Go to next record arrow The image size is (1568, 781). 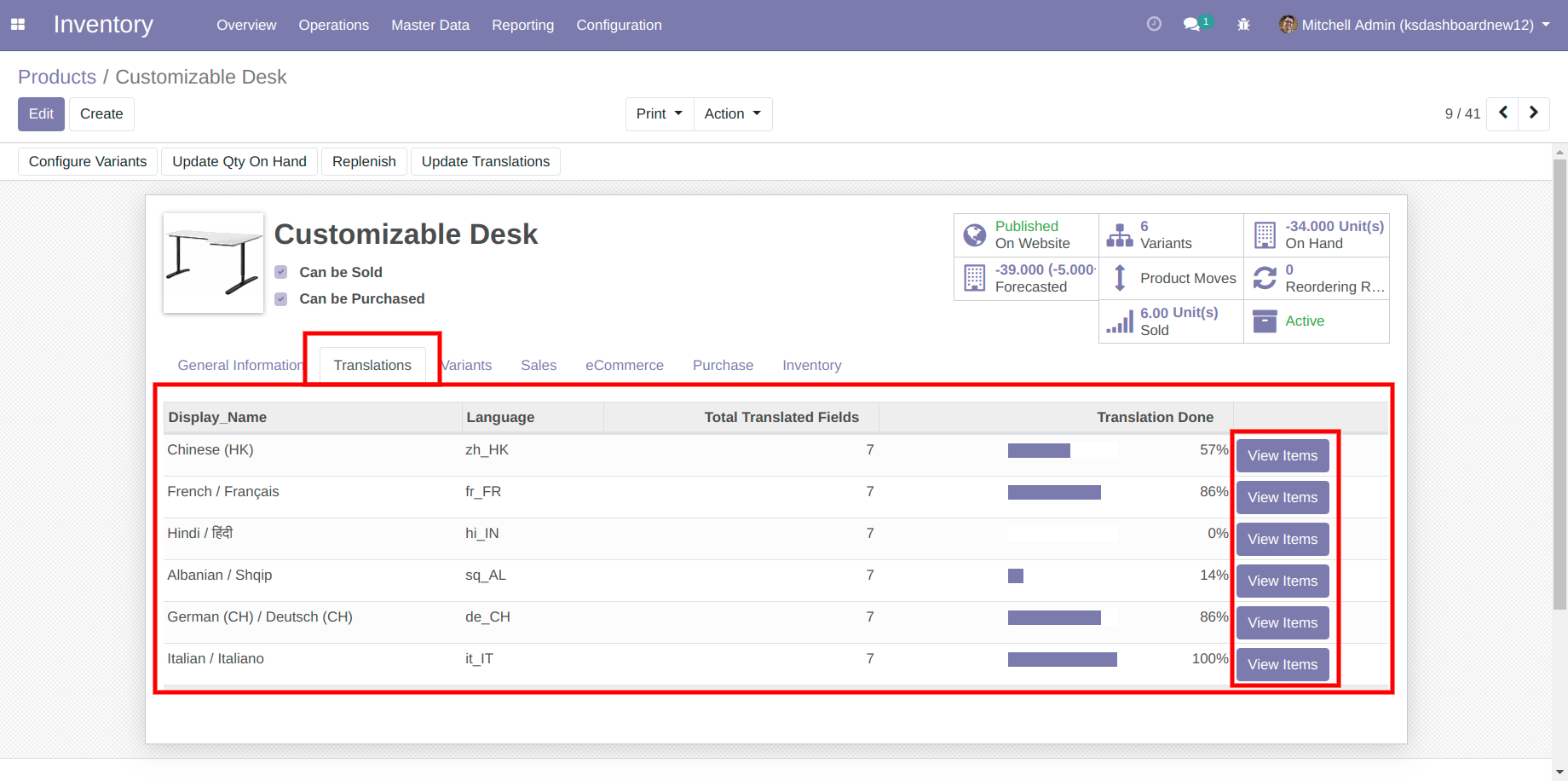point(1534,113)
